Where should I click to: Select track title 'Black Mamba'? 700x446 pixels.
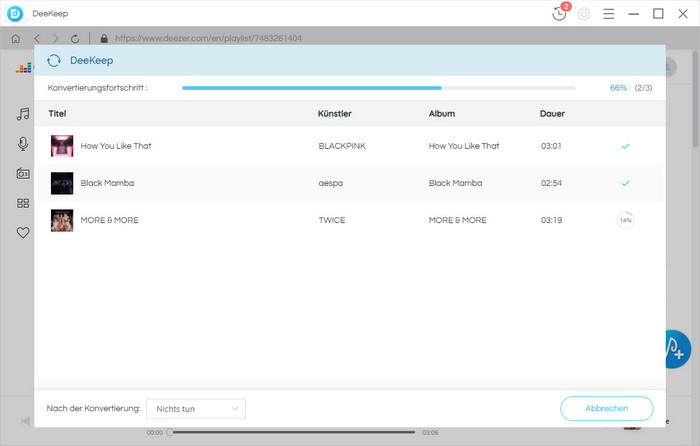pos(107,183)
